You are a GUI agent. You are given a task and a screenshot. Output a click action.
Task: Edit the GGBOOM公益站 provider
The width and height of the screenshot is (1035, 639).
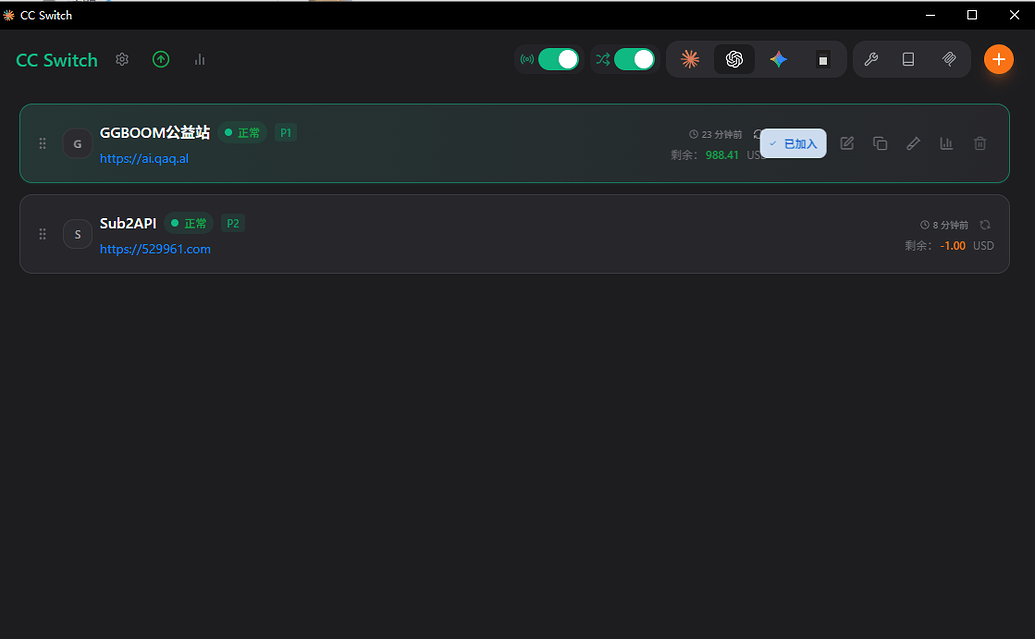847,143
